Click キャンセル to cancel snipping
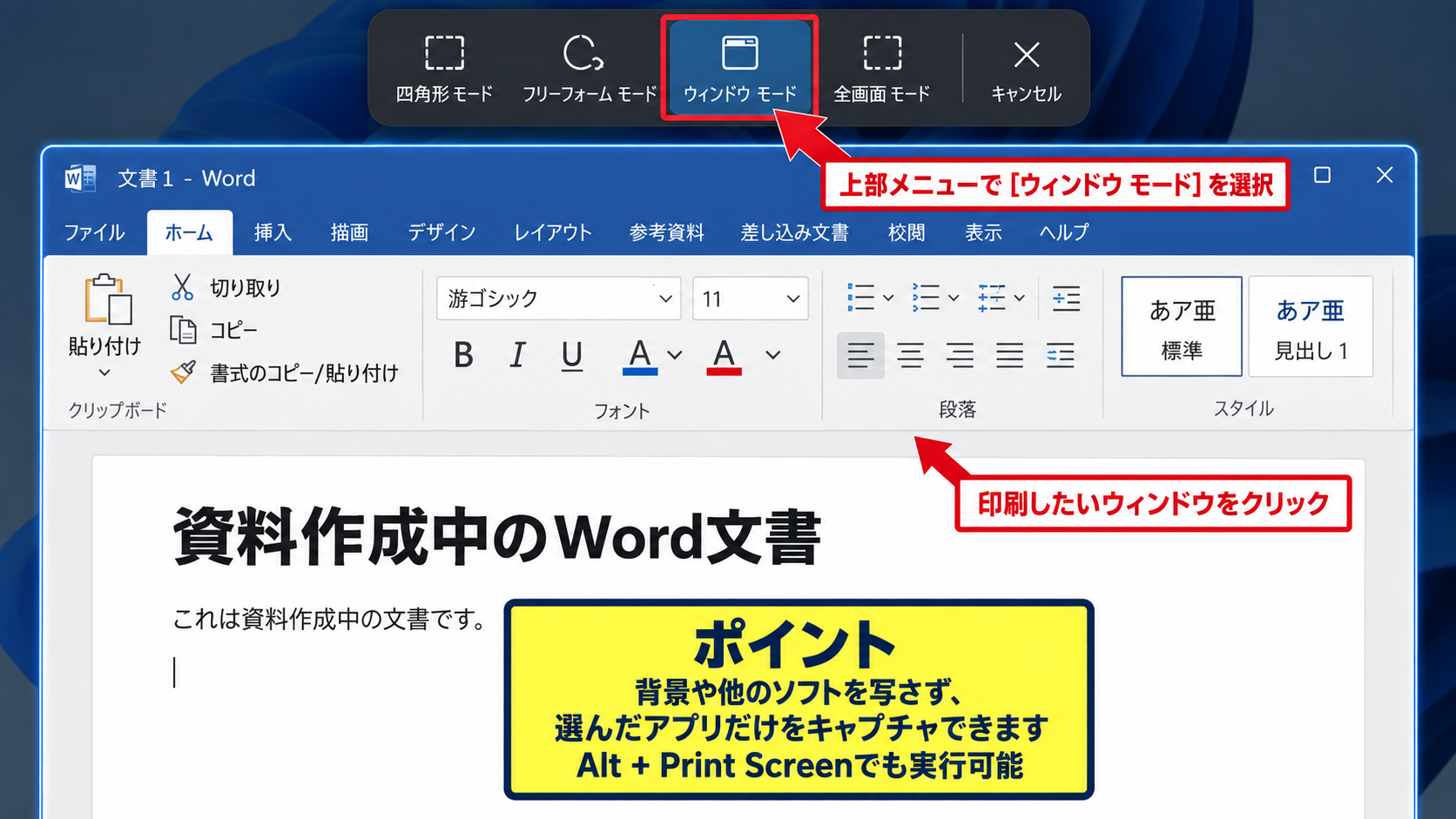 [x=1027, y=69]
